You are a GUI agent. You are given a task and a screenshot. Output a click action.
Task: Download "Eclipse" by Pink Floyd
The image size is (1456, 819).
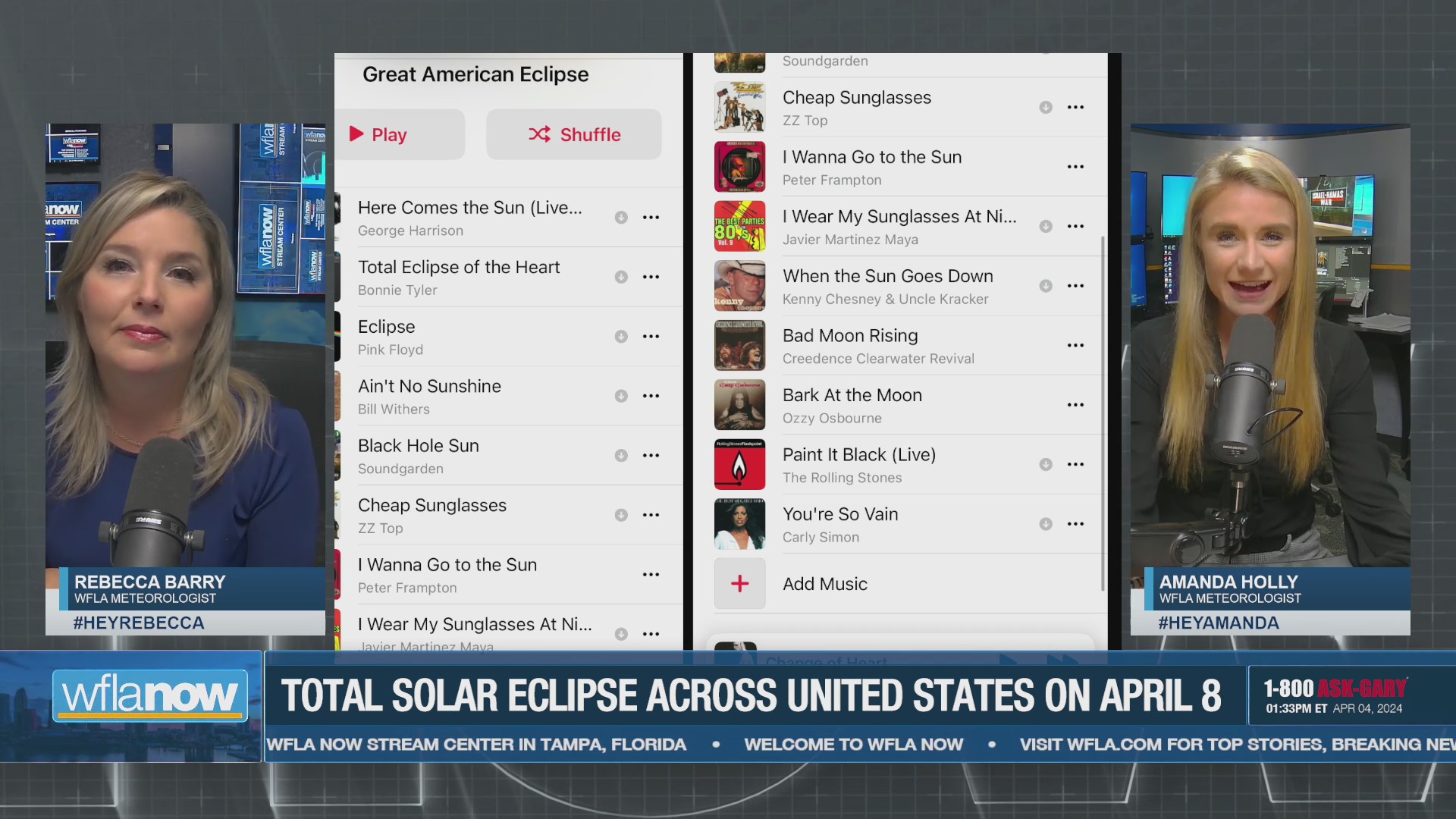621,336
